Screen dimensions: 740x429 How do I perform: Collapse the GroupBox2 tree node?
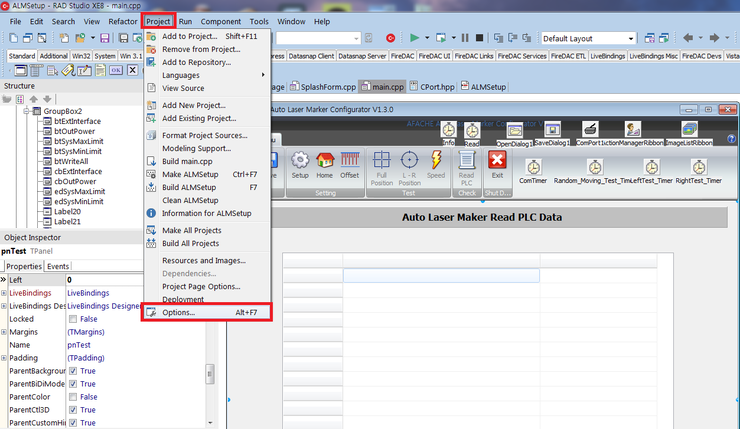tap(26, 111)
